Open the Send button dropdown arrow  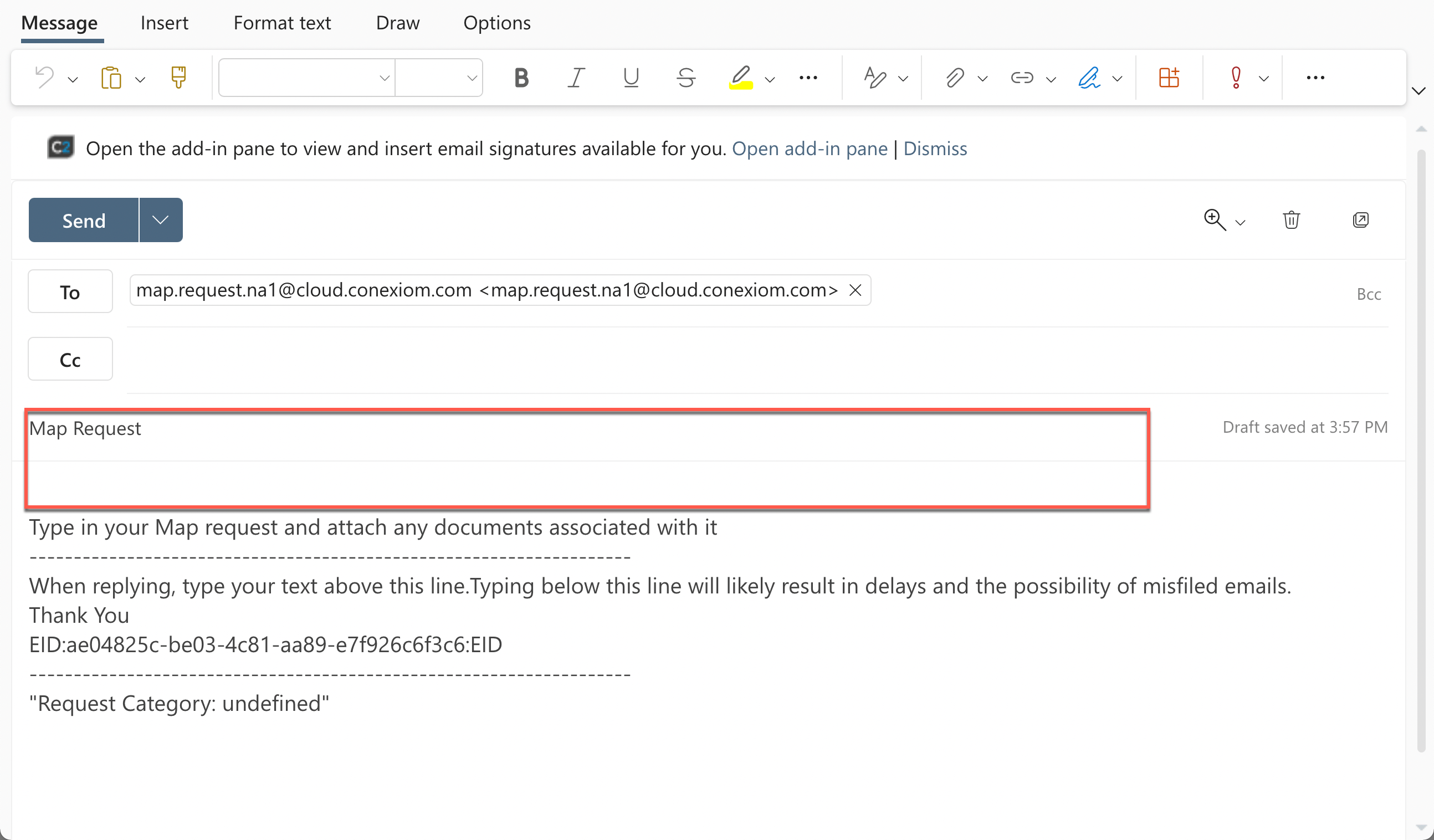pos(161,219)
